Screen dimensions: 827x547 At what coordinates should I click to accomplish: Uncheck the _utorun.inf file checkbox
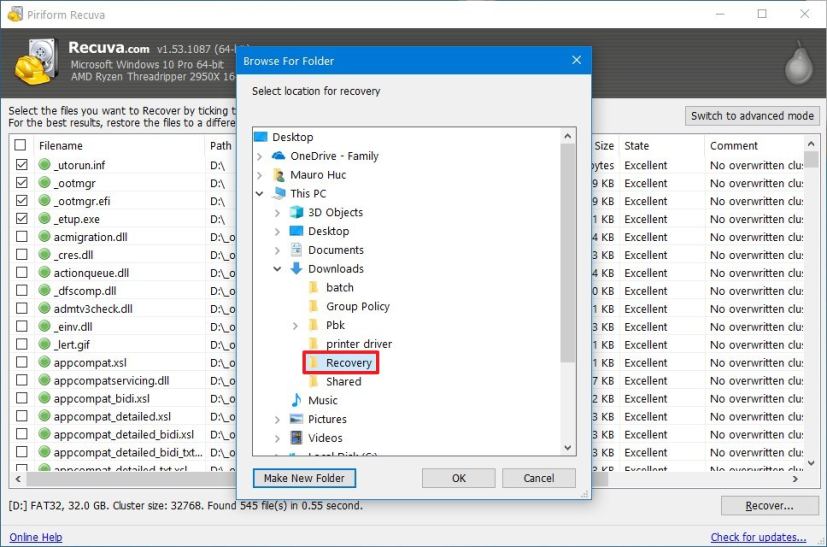click(x=22, y=165)
